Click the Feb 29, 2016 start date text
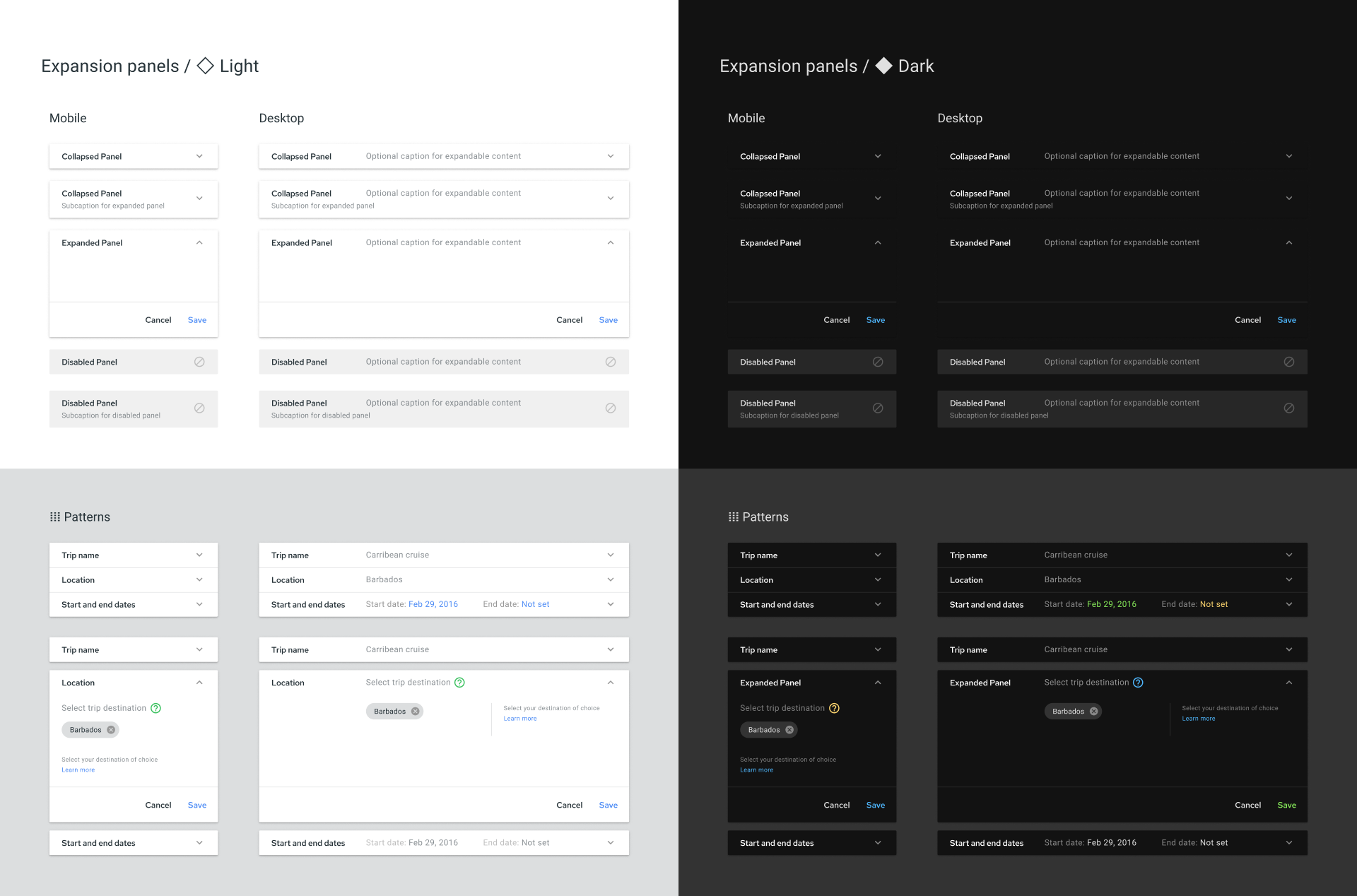The image size is (1357, 896). click(432, 604)
